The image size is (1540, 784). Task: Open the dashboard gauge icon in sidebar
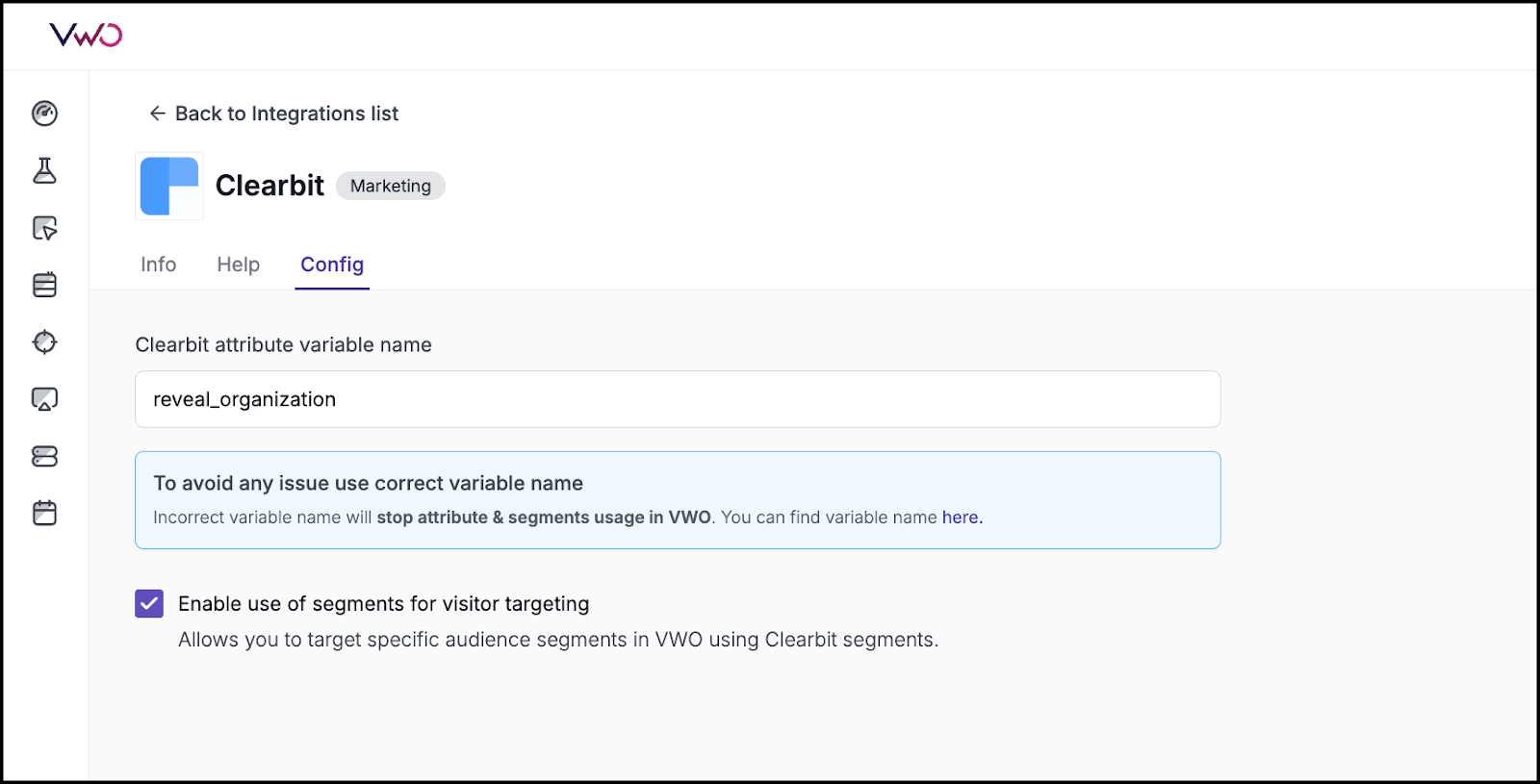point(44,114)
